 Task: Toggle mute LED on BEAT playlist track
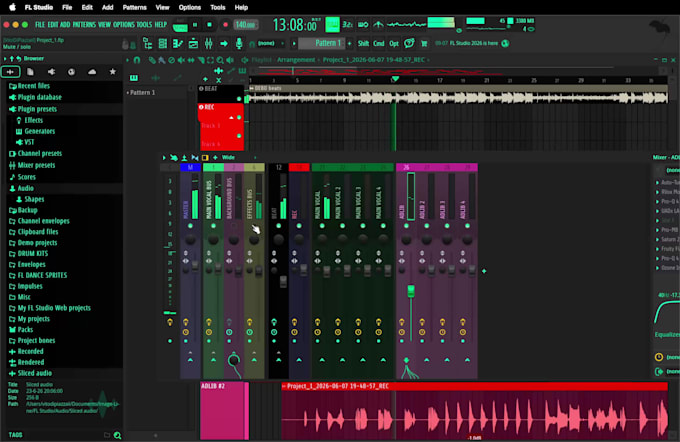pos(239,99)
